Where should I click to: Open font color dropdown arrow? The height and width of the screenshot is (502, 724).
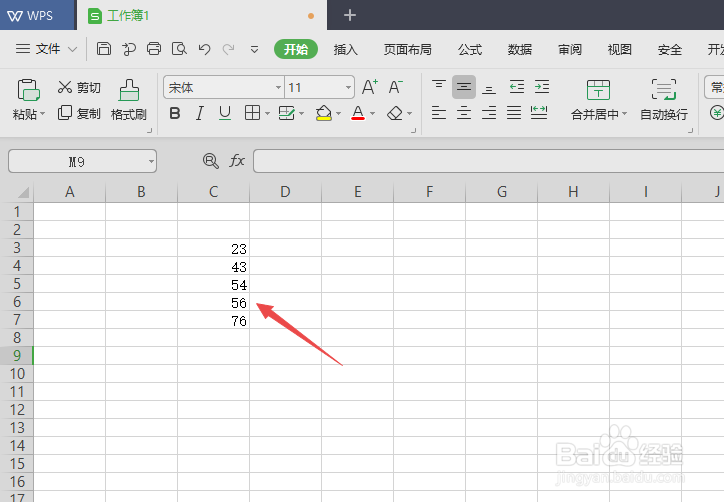point(372,113)
